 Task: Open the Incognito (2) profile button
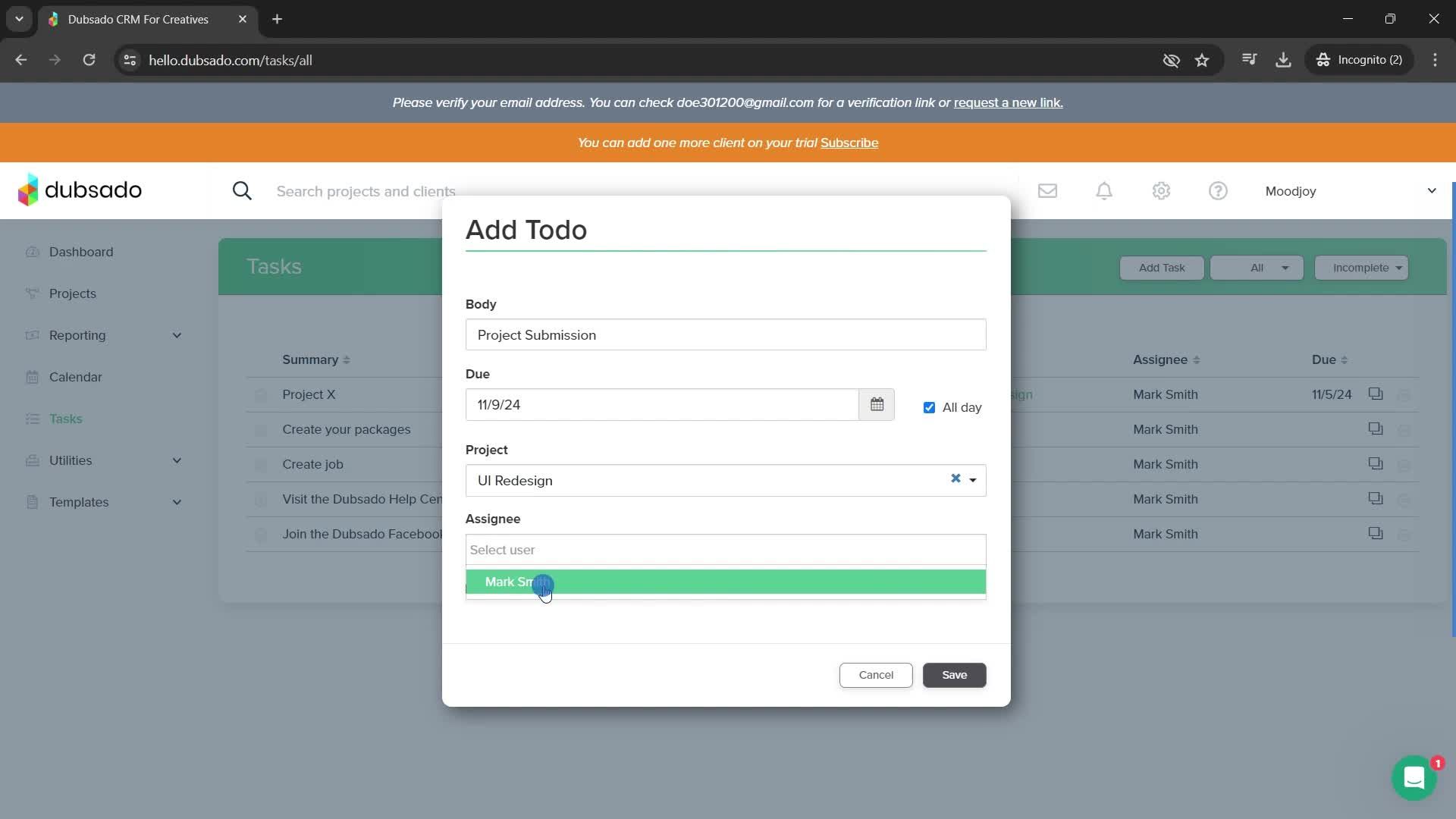(x=1360, y=60)
